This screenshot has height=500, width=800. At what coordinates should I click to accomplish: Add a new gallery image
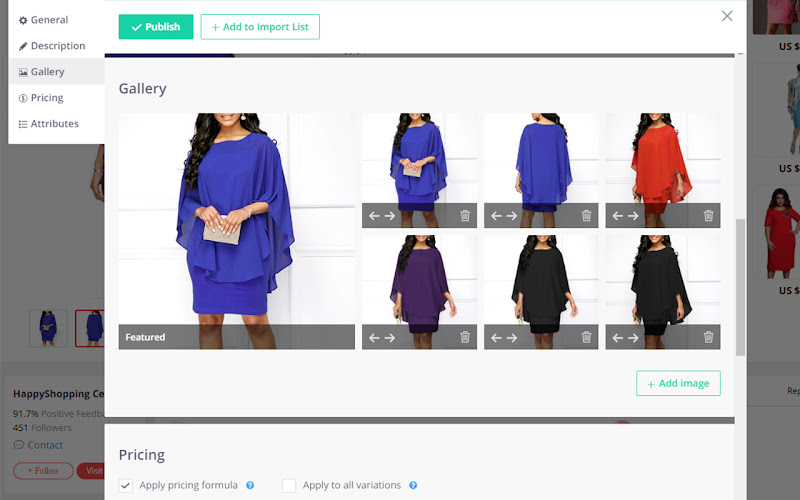coord(678,383)
